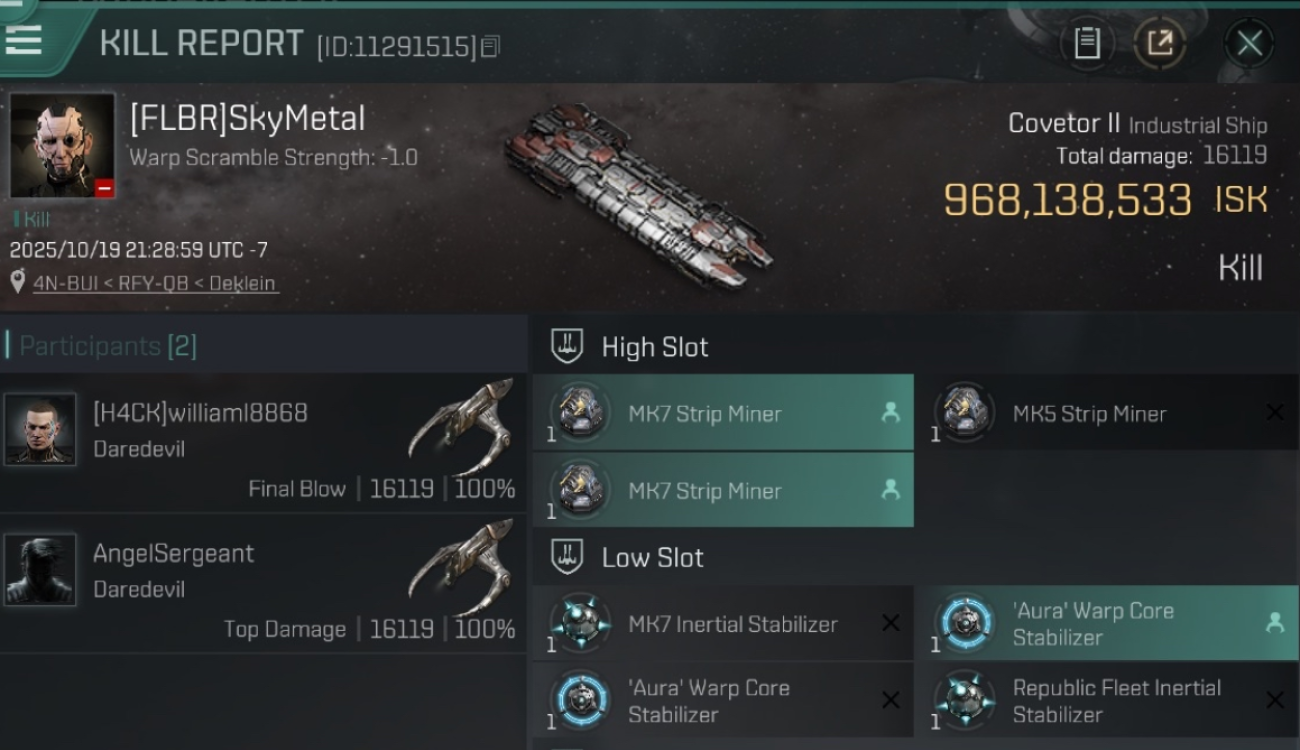The width and height of the screenshot is (1300, 750).
Task: Select the Participants tab header
Action: [x=108, y=346]
